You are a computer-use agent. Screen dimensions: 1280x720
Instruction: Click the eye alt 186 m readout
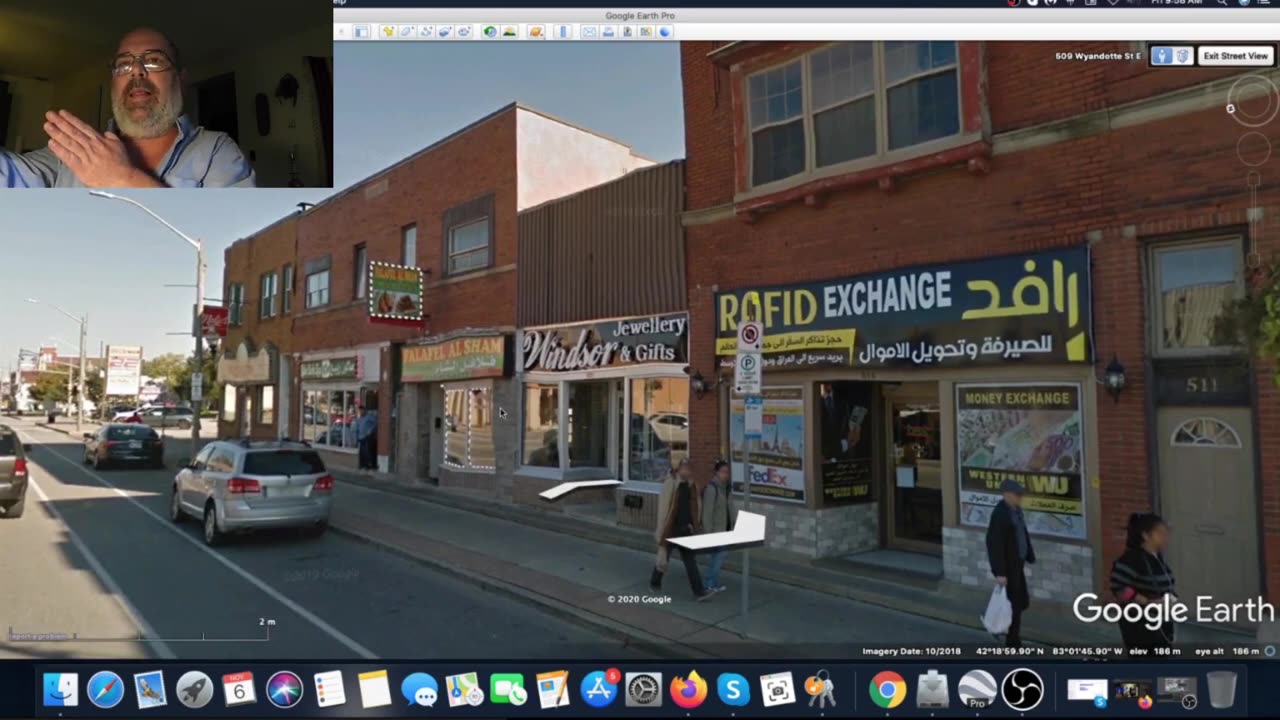pyautogui.click(x=1228, y=651)
